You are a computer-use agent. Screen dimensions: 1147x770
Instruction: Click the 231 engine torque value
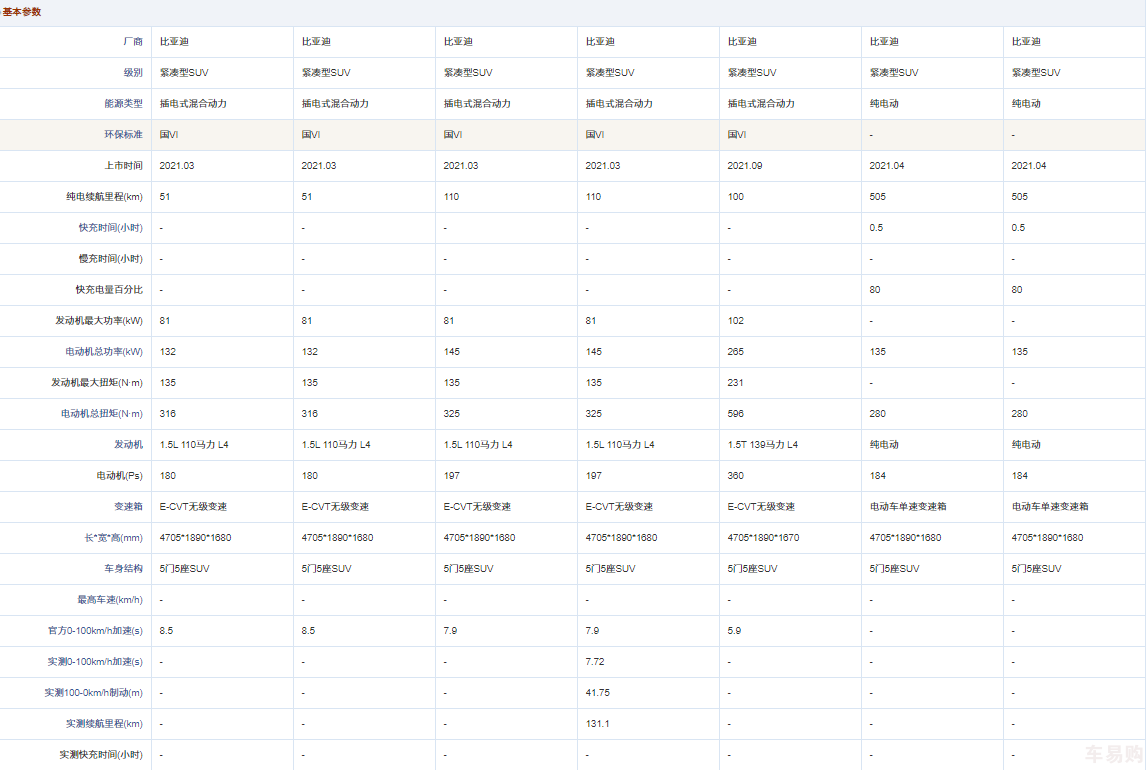click(736, 382)
